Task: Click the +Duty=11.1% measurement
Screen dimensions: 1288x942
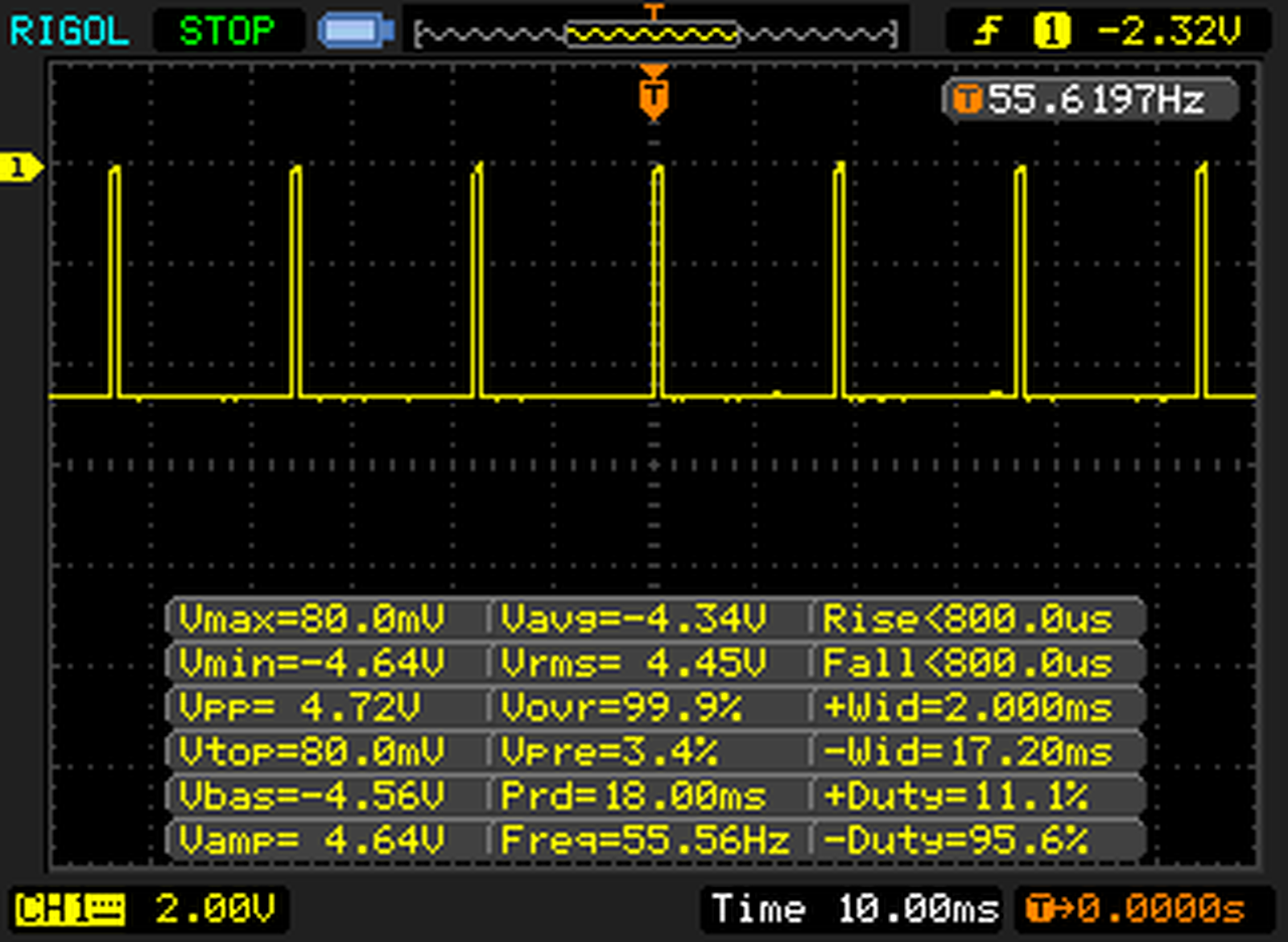Action: coord(956,795)
